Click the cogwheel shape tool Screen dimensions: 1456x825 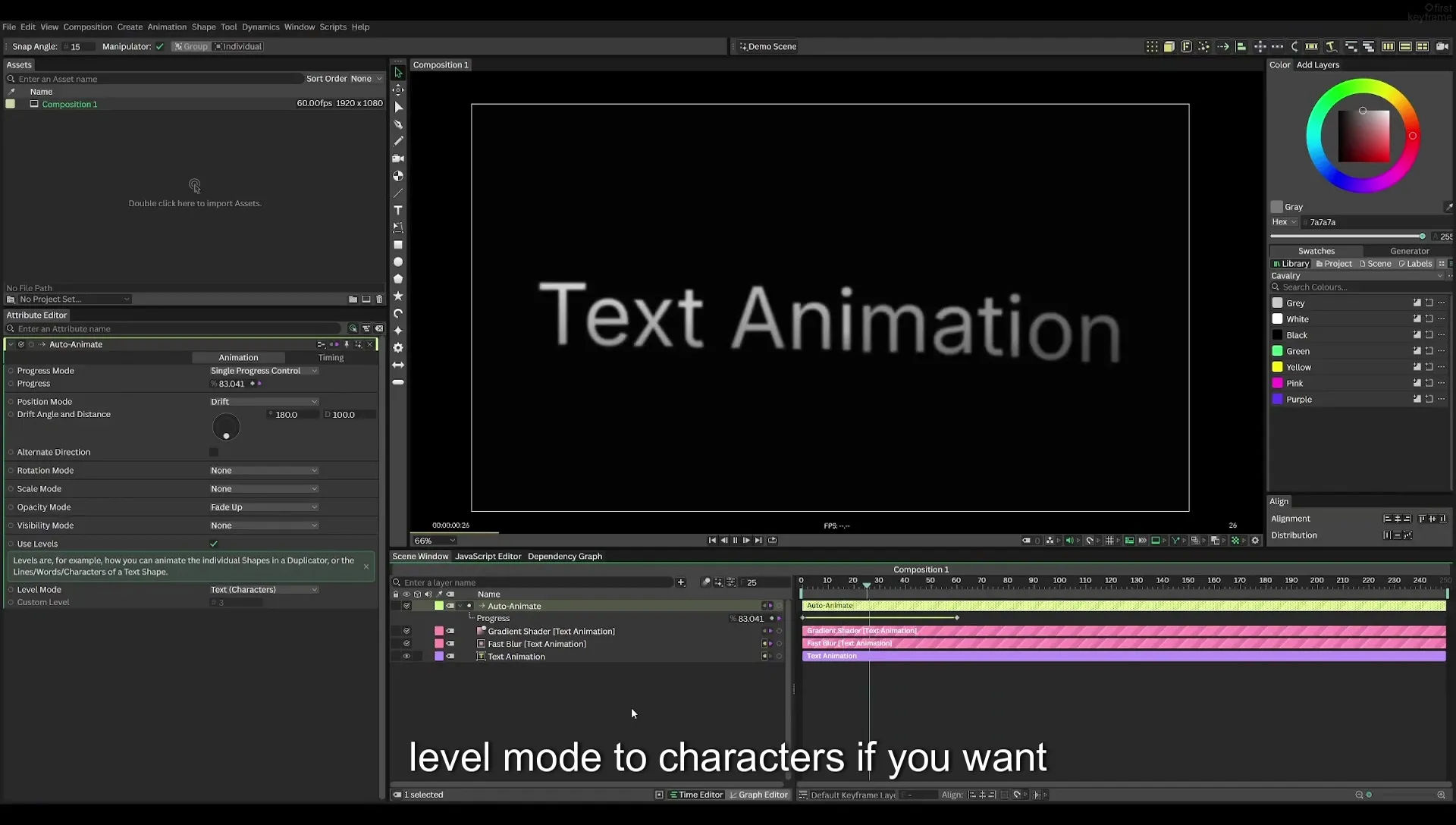click(x=398, y=347)
